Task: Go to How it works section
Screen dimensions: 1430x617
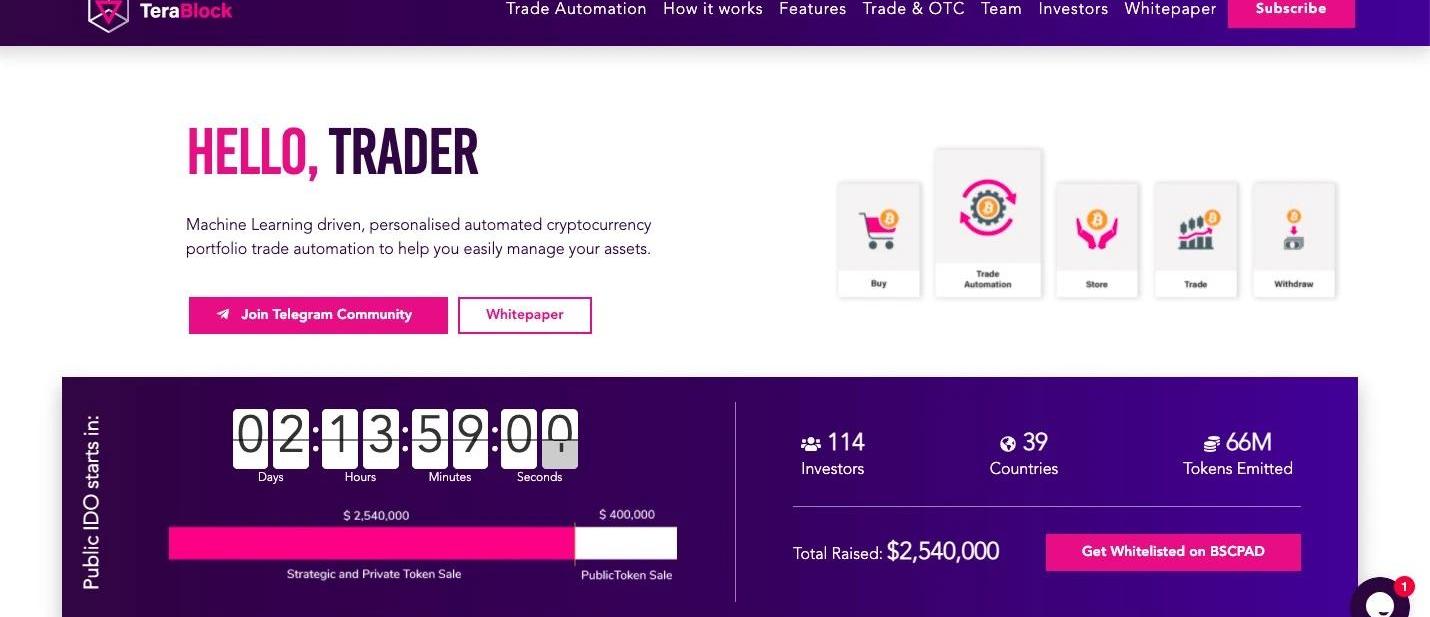Action: coord(712,9)
